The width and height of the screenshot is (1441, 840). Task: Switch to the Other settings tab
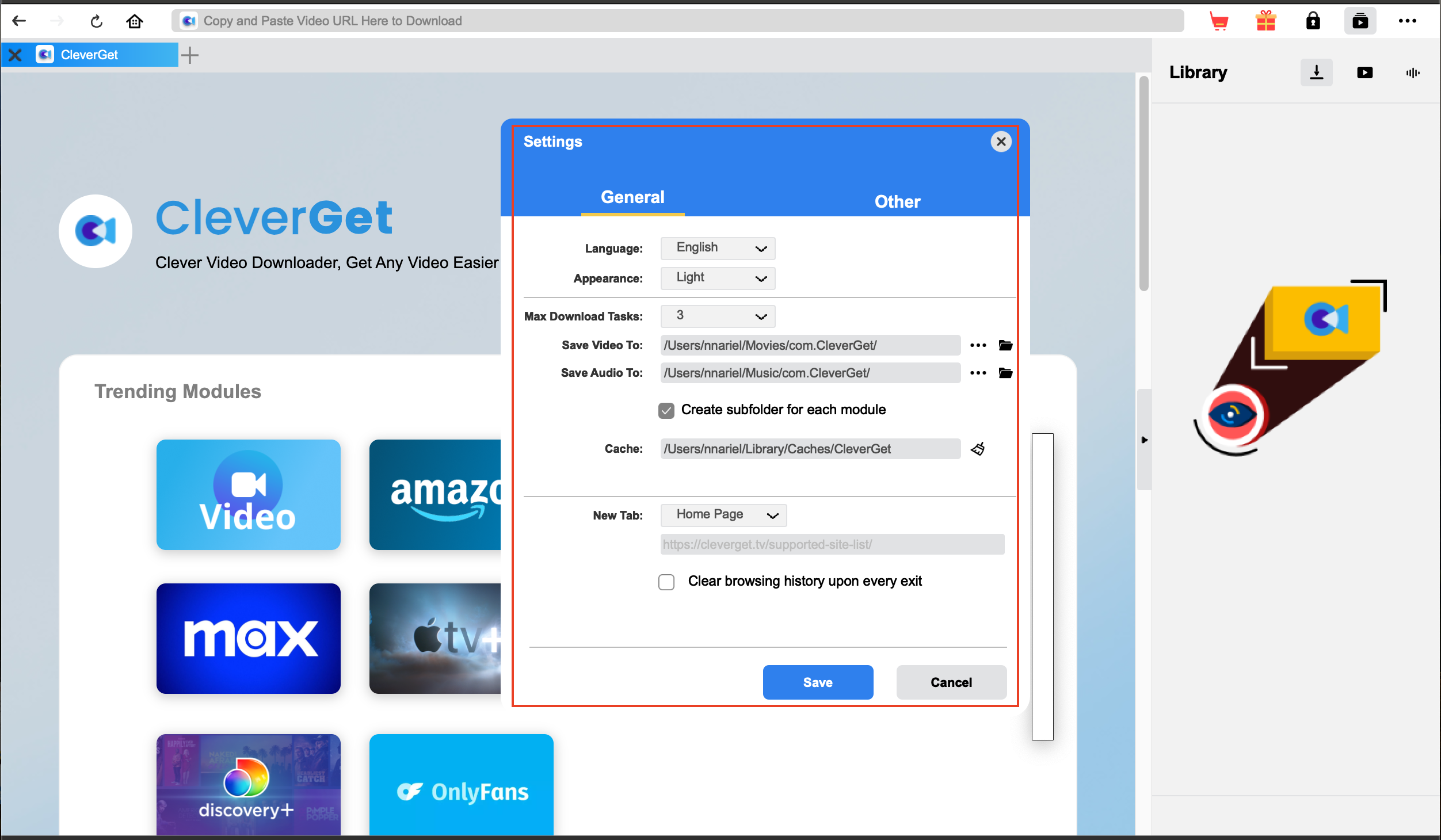point(897,201)
